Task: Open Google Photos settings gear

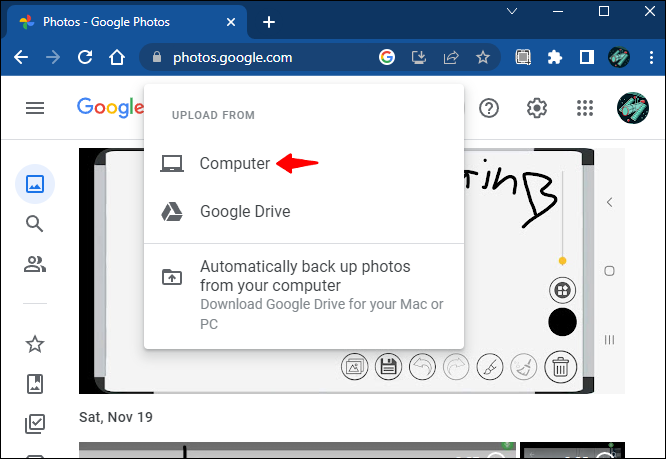Action: pyautogui.click(x=537, y=108)
